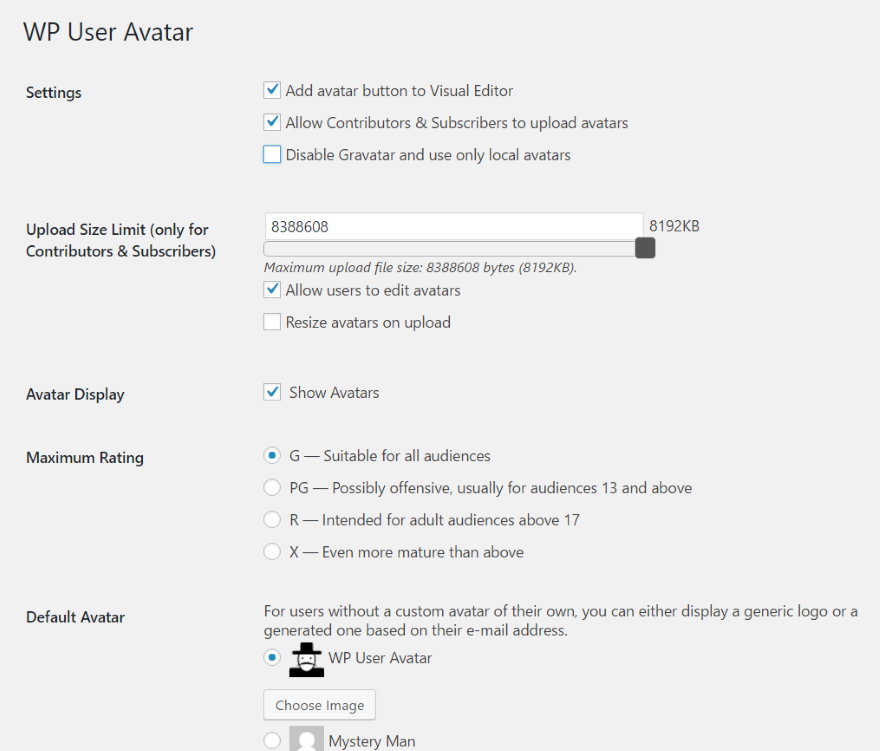Image resolution: width=880 pixels, height=751 pixels.
Task: Click the WP User Avatar hat icon
Action: point(306,659)
